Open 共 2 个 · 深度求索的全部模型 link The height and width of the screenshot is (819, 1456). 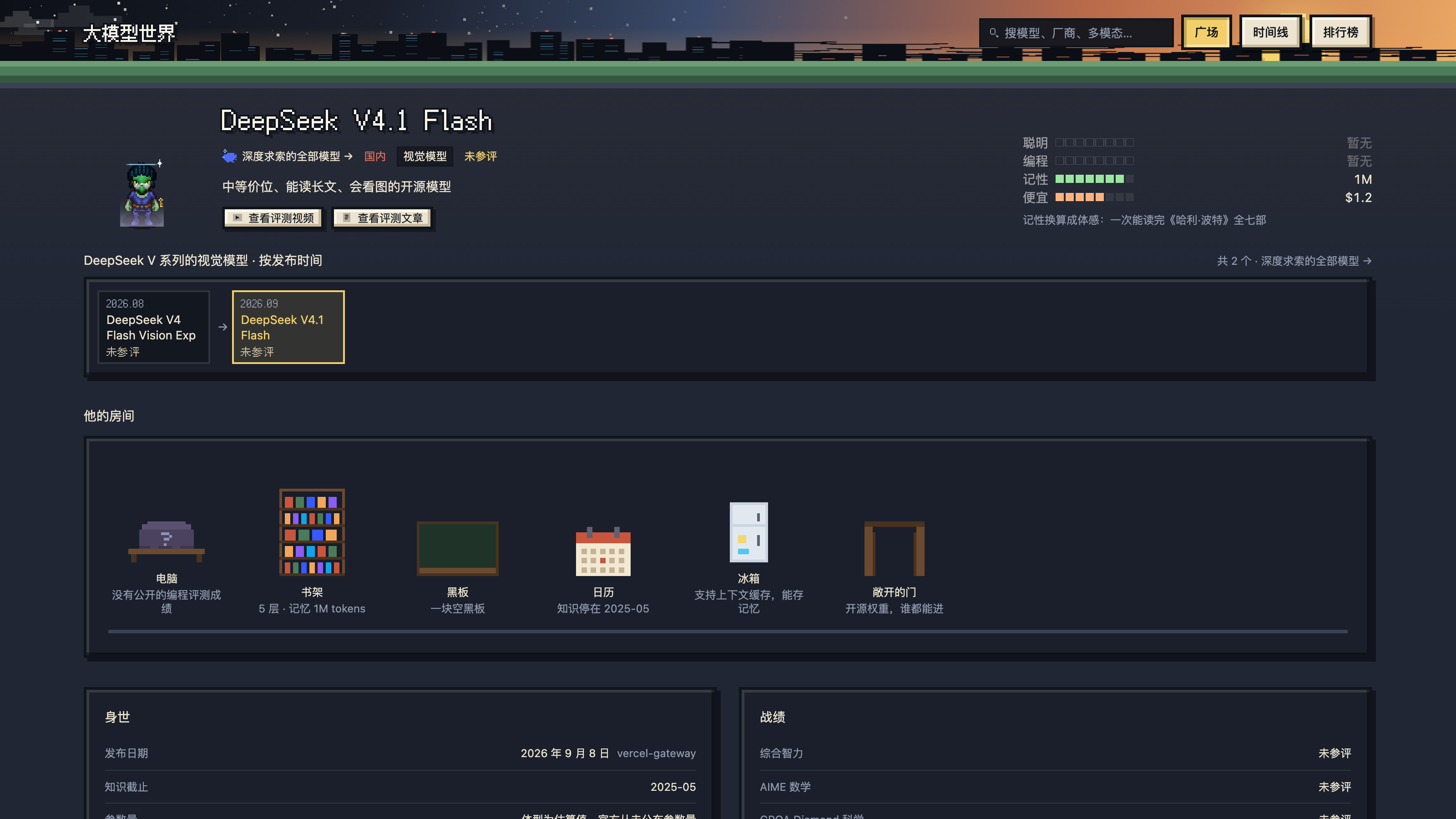[1294, 261]
